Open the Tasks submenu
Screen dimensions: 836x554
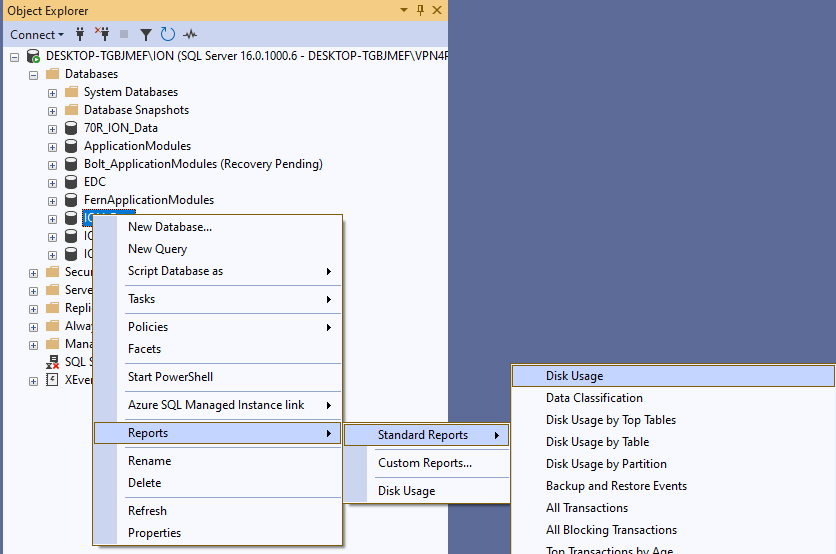(x=218, y=299)
